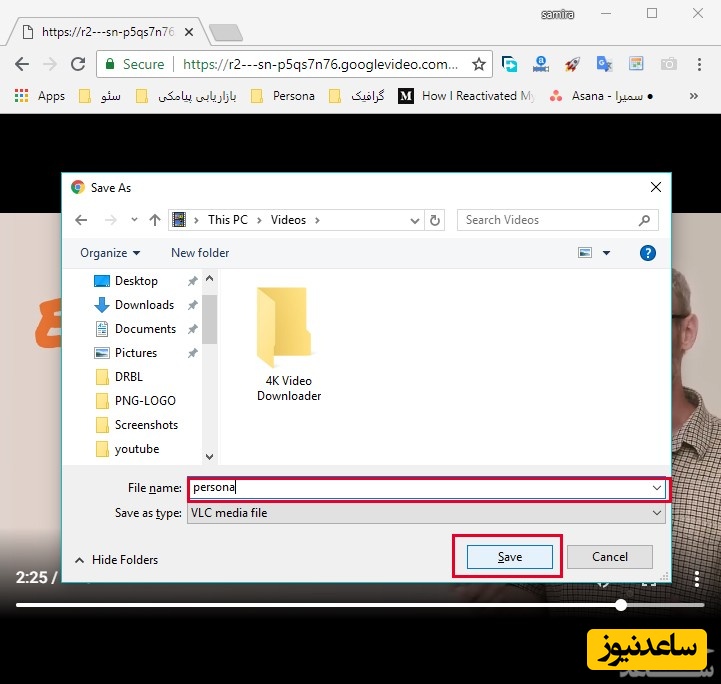Click the New folder option
The height and width of the screenshot is (684, 721).
(x=200, y=253)
